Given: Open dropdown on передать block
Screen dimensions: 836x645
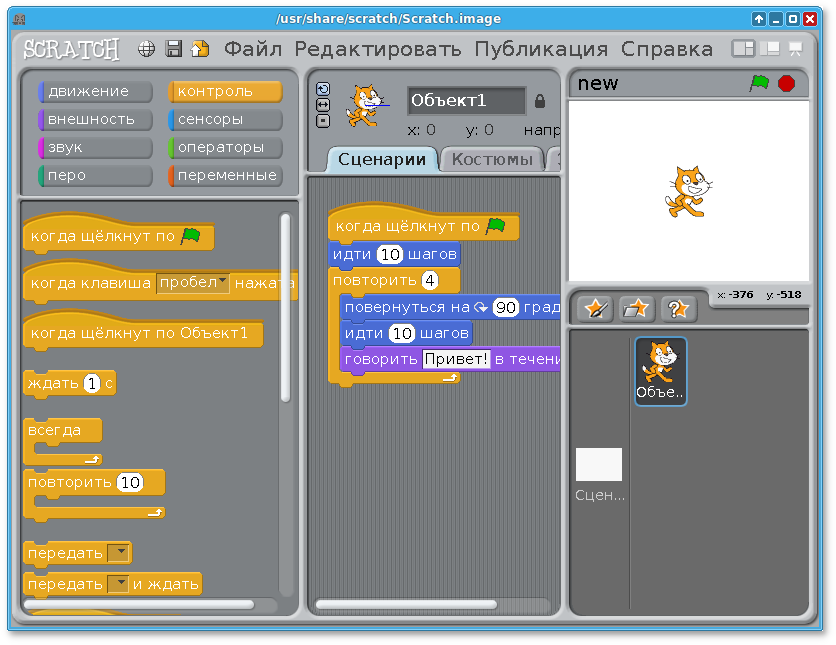Looking at the screenshot, I should click(x=118, y=553).
